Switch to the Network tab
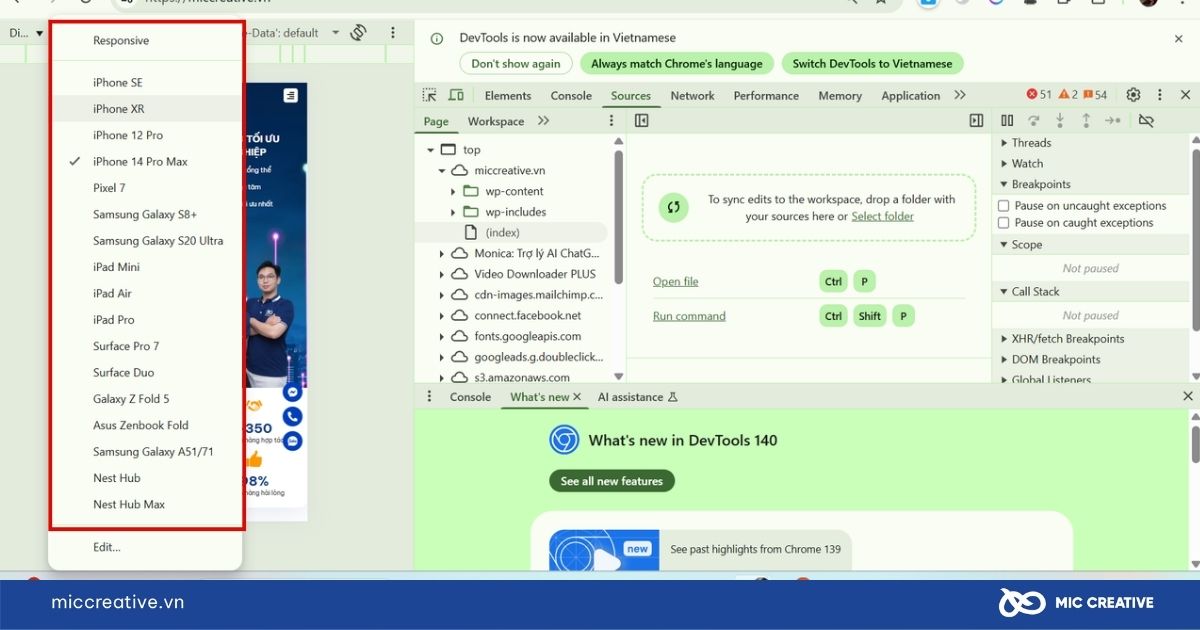The width and height of the screenshot is (1200, 630). [692, 96]
